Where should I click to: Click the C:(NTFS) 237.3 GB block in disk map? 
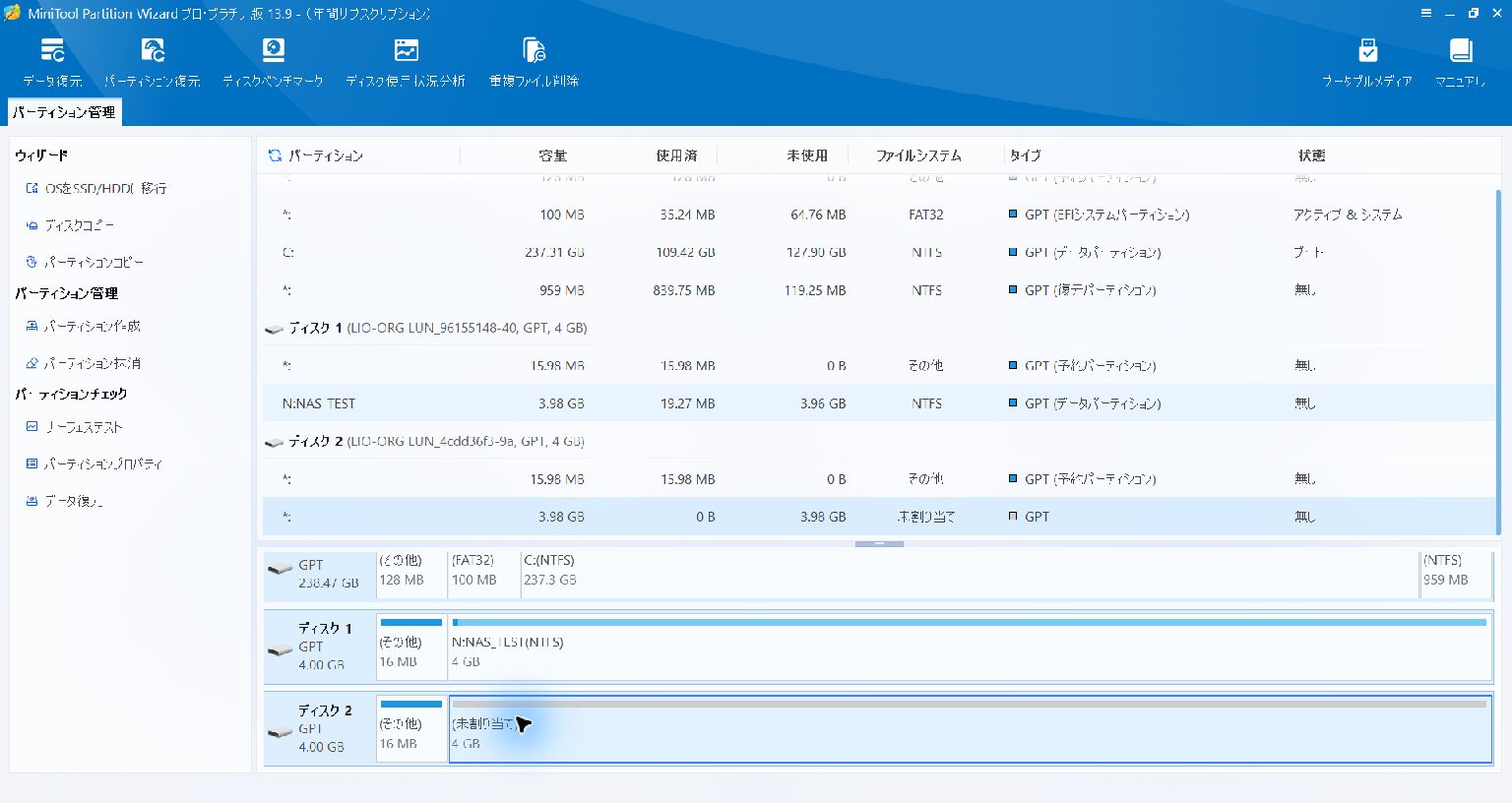pos(969,574)
